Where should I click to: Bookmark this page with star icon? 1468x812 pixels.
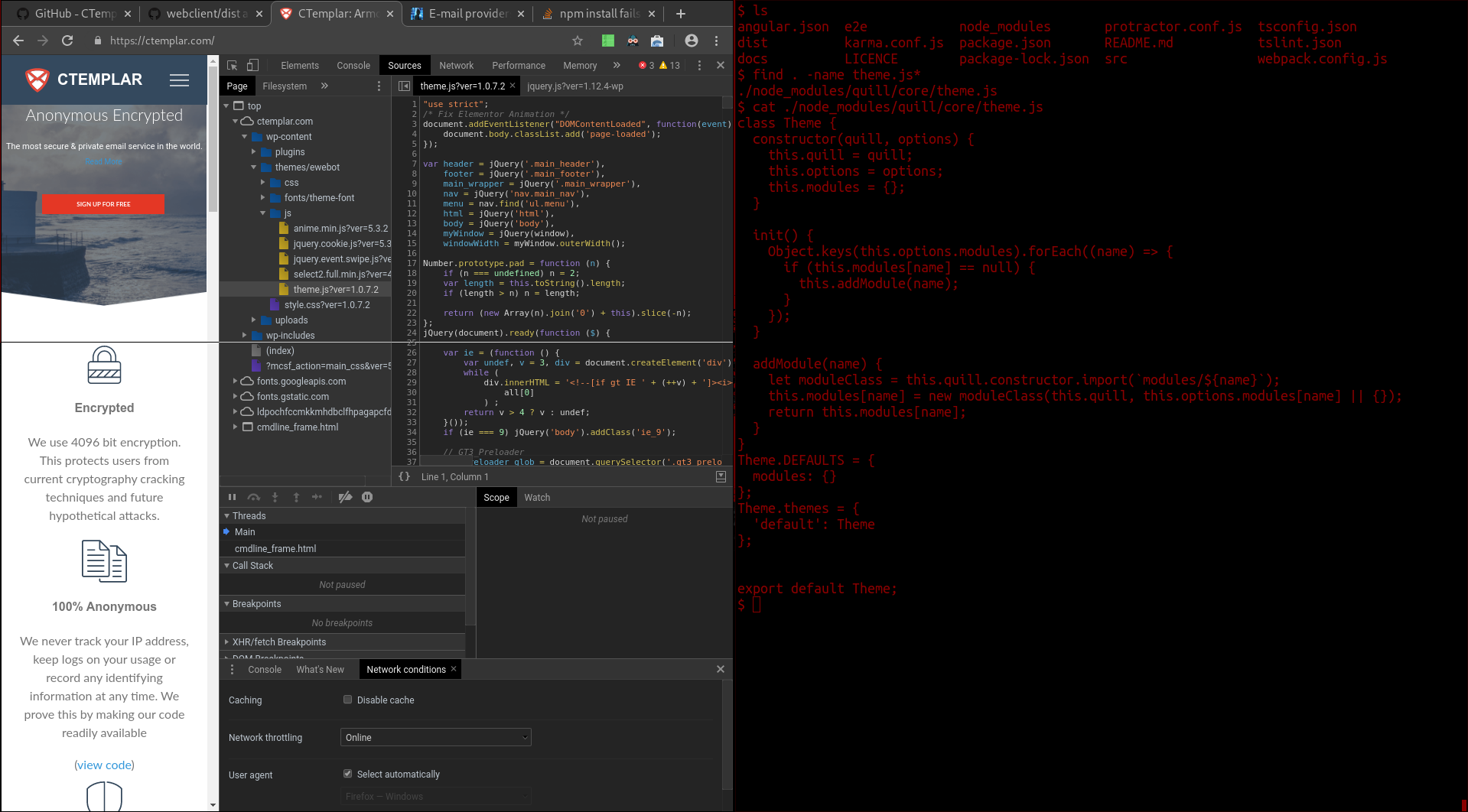[578, 41]
